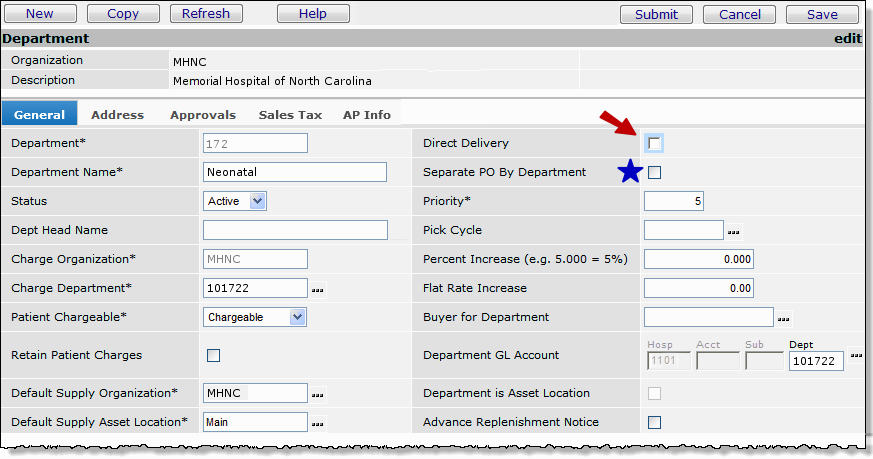Click the Refresh button
Viewport: 873px width, 459px height.
click(206, 14)
